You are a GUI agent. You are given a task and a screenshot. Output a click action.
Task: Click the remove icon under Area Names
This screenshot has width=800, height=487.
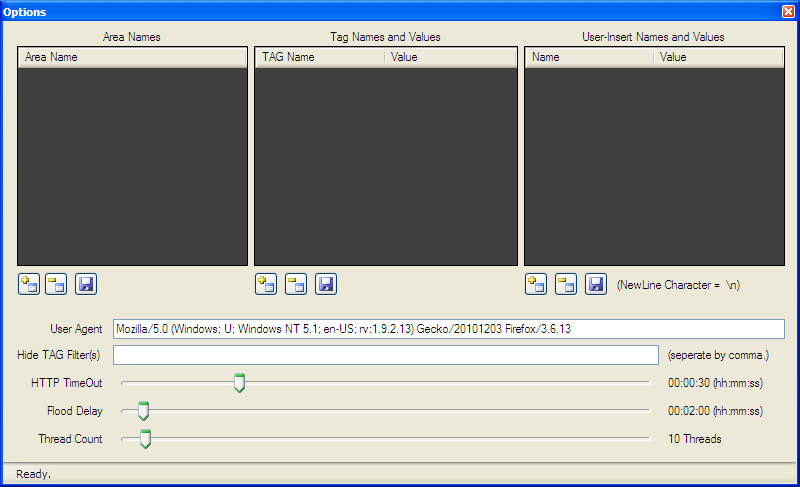[56, 284]
